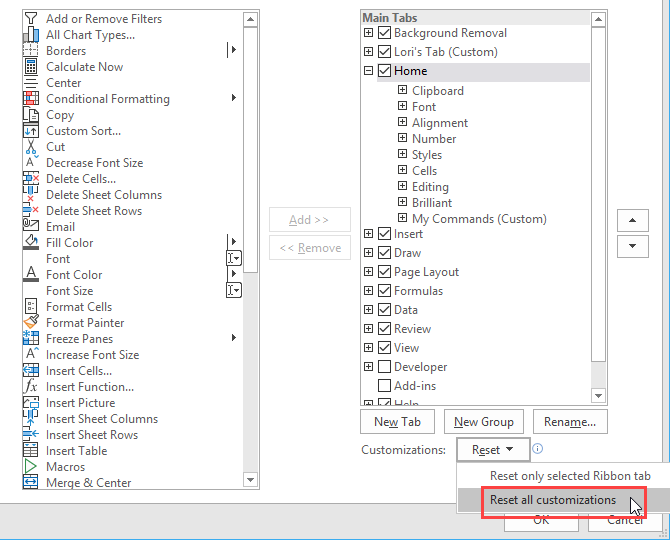670x540 pixels.
Task: Choose the Calculate Now calculator icon
Action: click(31, 67)
